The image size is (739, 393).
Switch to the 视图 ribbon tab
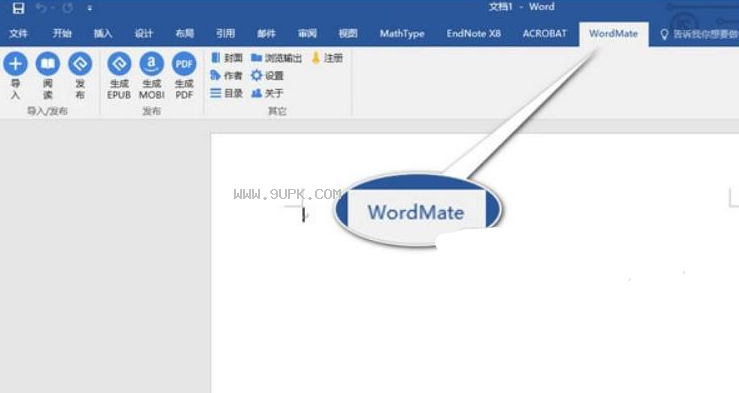pyautogui.click(x=348, y=33)
